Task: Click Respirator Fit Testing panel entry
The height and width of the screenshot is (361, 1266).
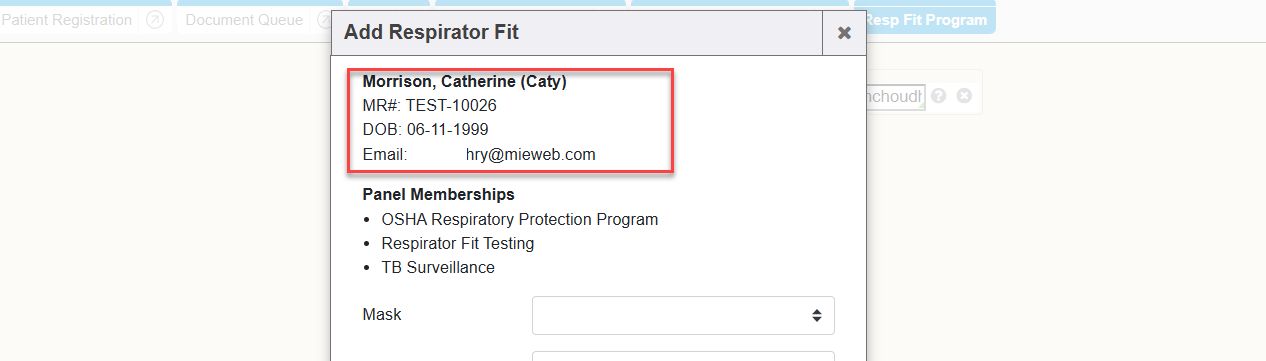Action: tap(458, 243)
